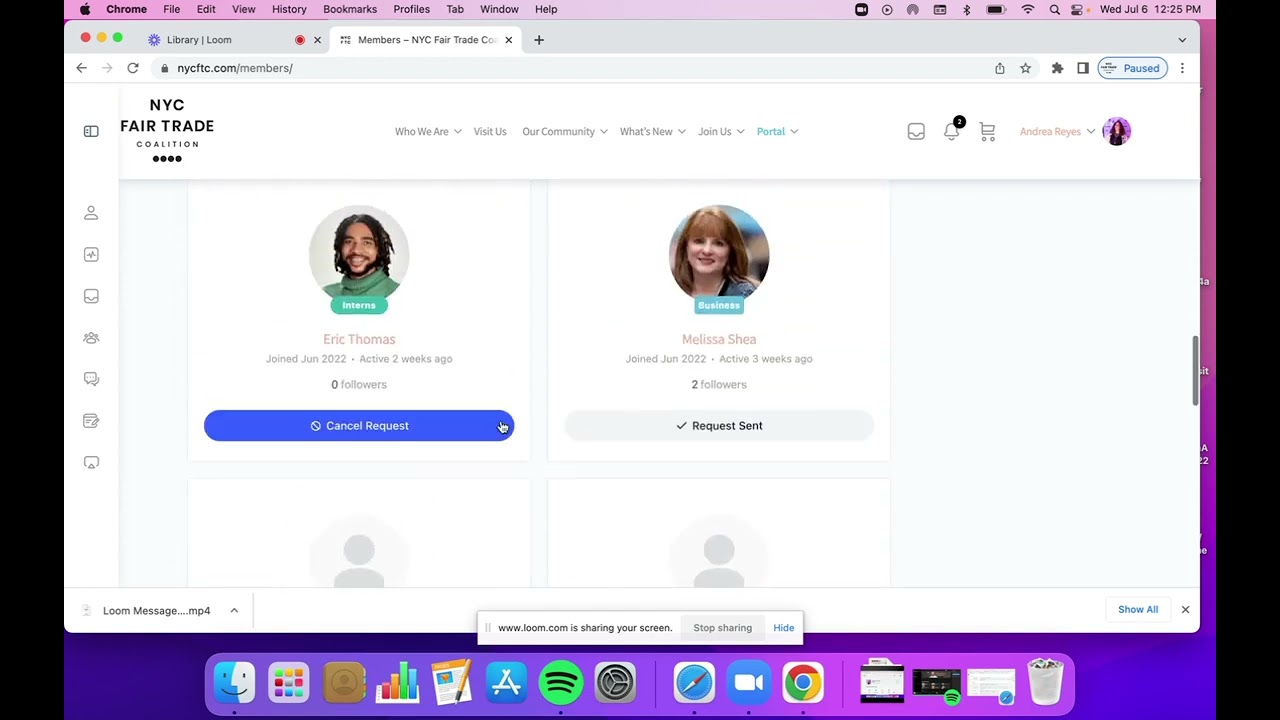
Task: Open Spotify from the dock
Action: click(x=561, y=683)
